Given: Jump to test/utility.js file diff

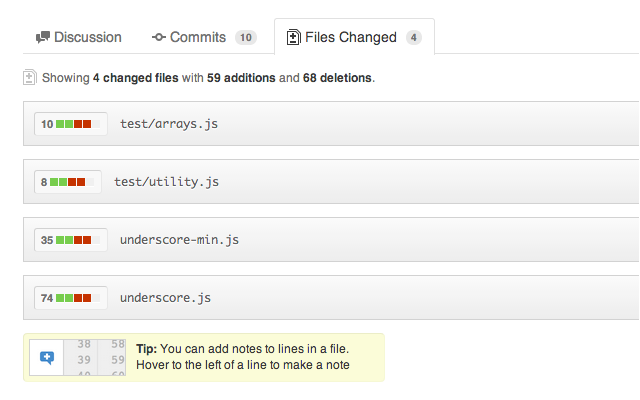Looking at the screenshot, I should click(166, 182).
